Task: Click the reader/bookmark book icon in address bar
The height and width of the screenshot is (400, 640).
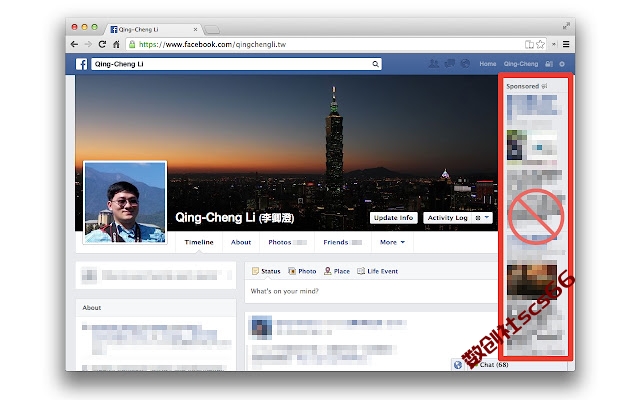Action: 529,44
